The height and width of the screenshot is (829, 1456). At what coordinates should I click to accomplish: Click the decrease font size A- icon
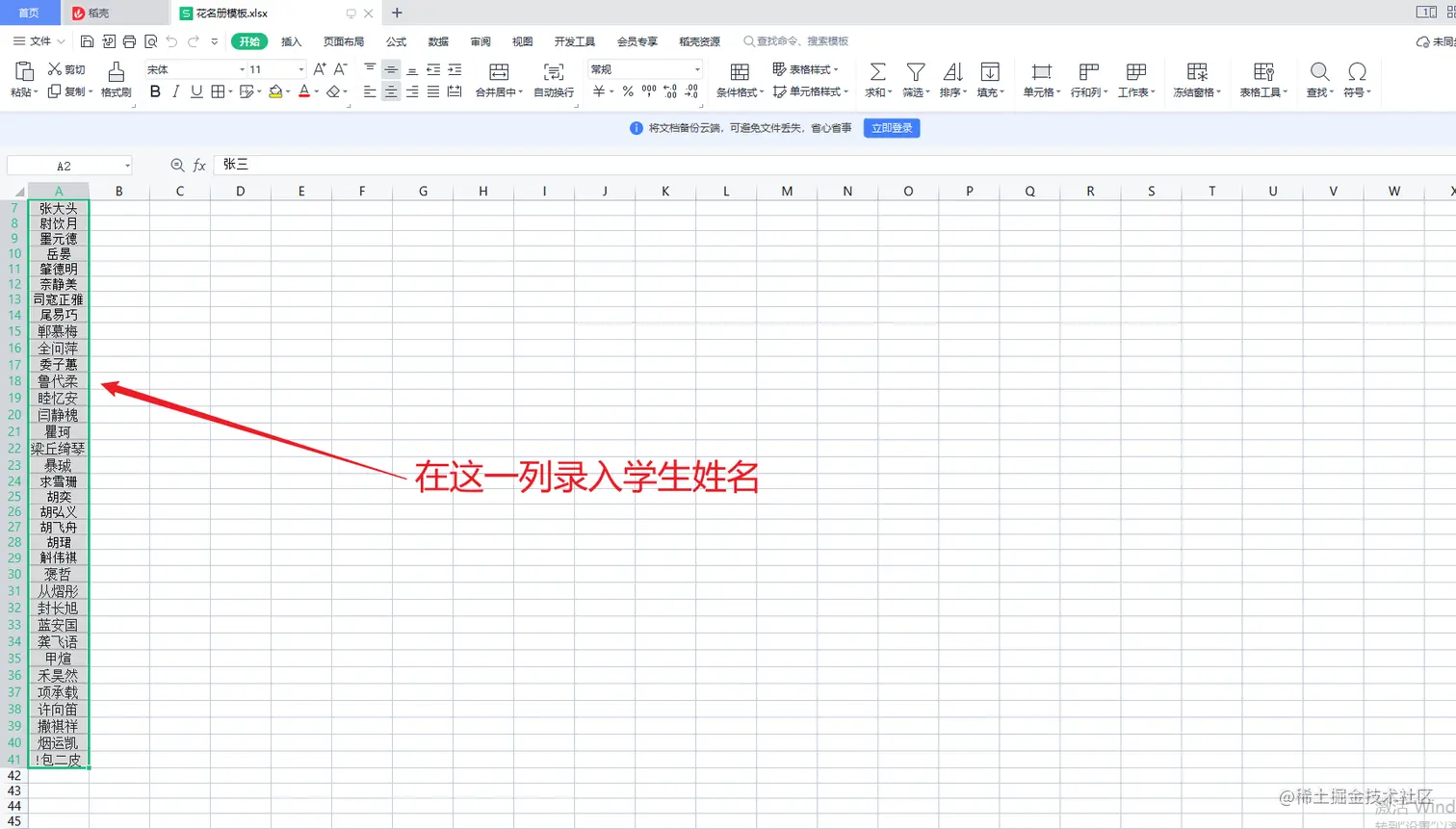[x=340, y=69]
